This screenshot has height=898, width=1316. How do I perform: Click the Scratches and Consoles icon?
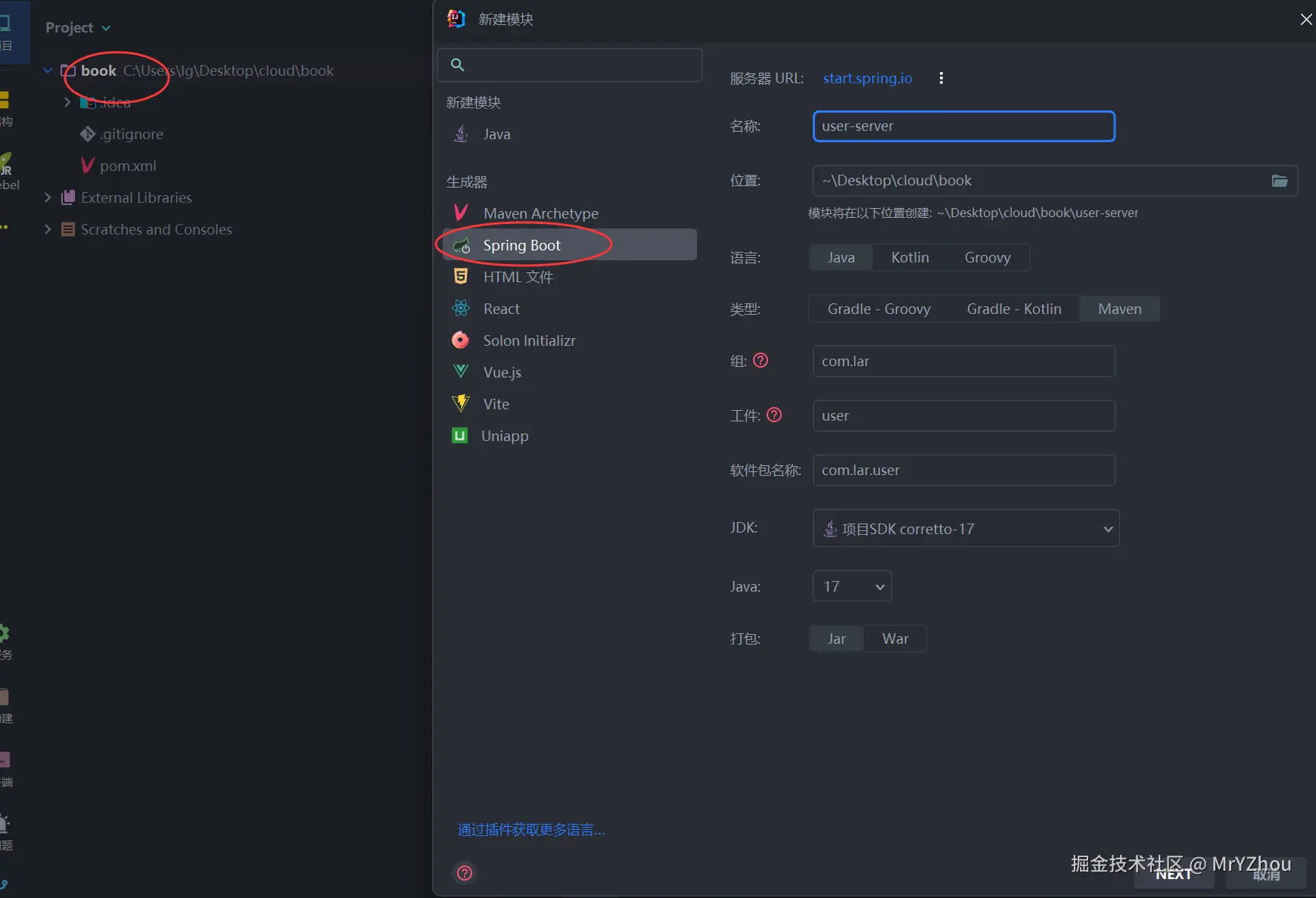68,229
